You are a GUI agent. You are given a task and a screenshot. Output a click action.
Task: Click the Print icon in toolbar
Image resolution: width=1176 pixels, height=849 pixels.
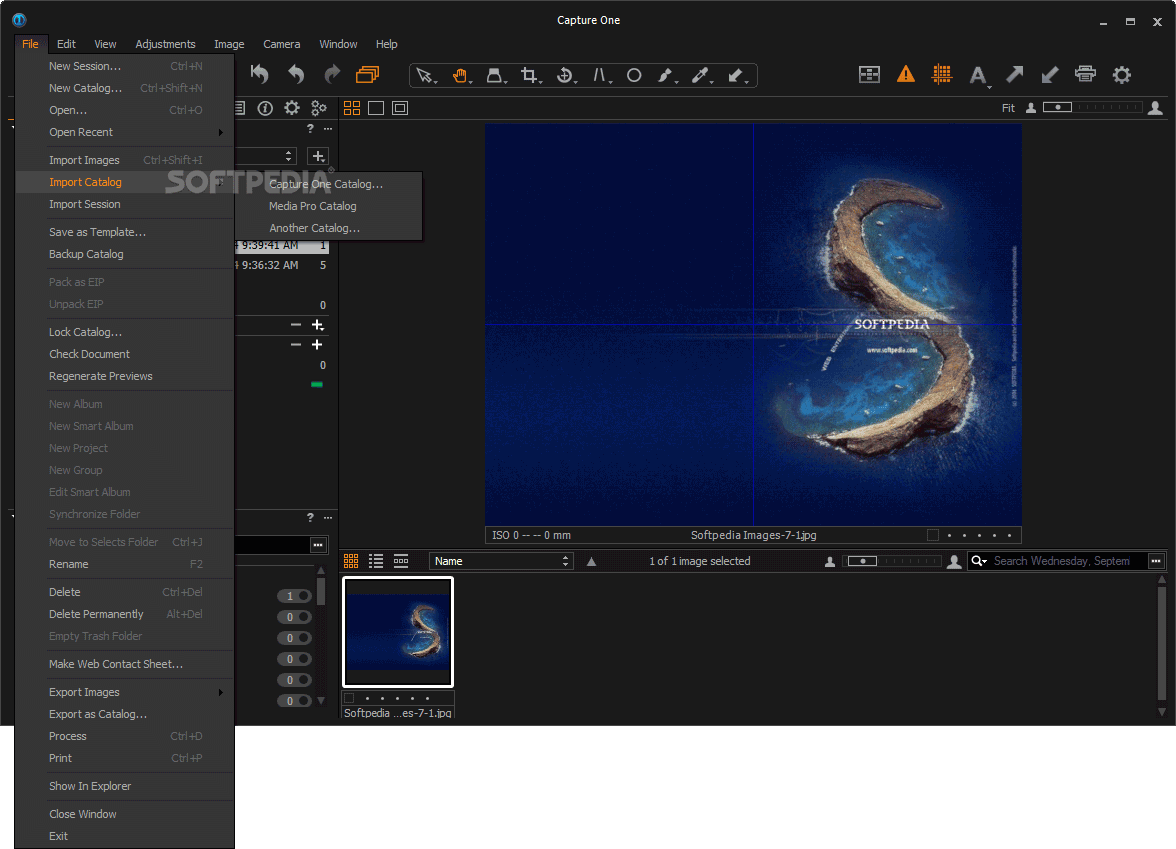click(x=1085, y=74)
